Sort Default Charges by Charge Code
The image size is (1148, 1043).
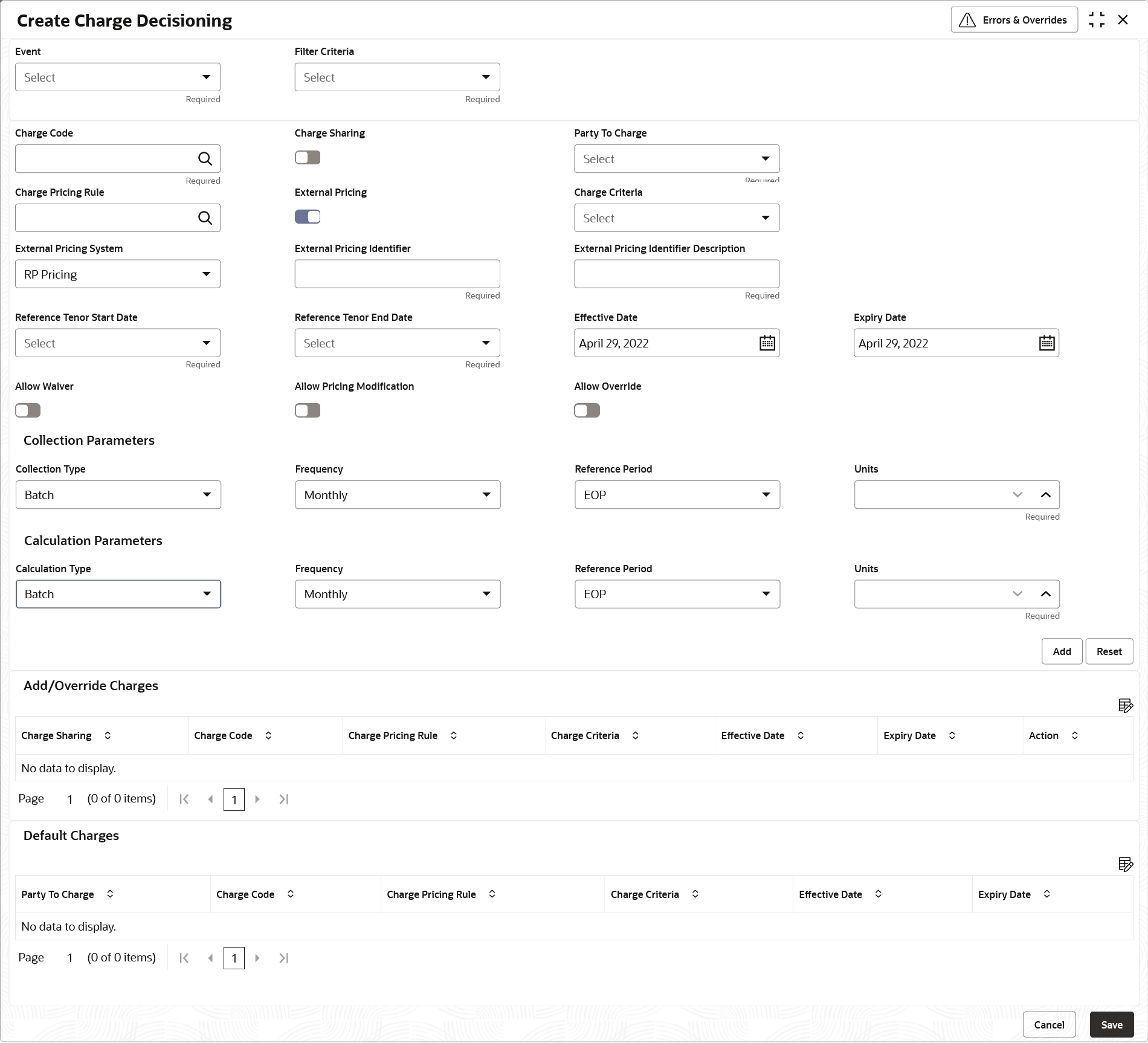click(291, 894)
